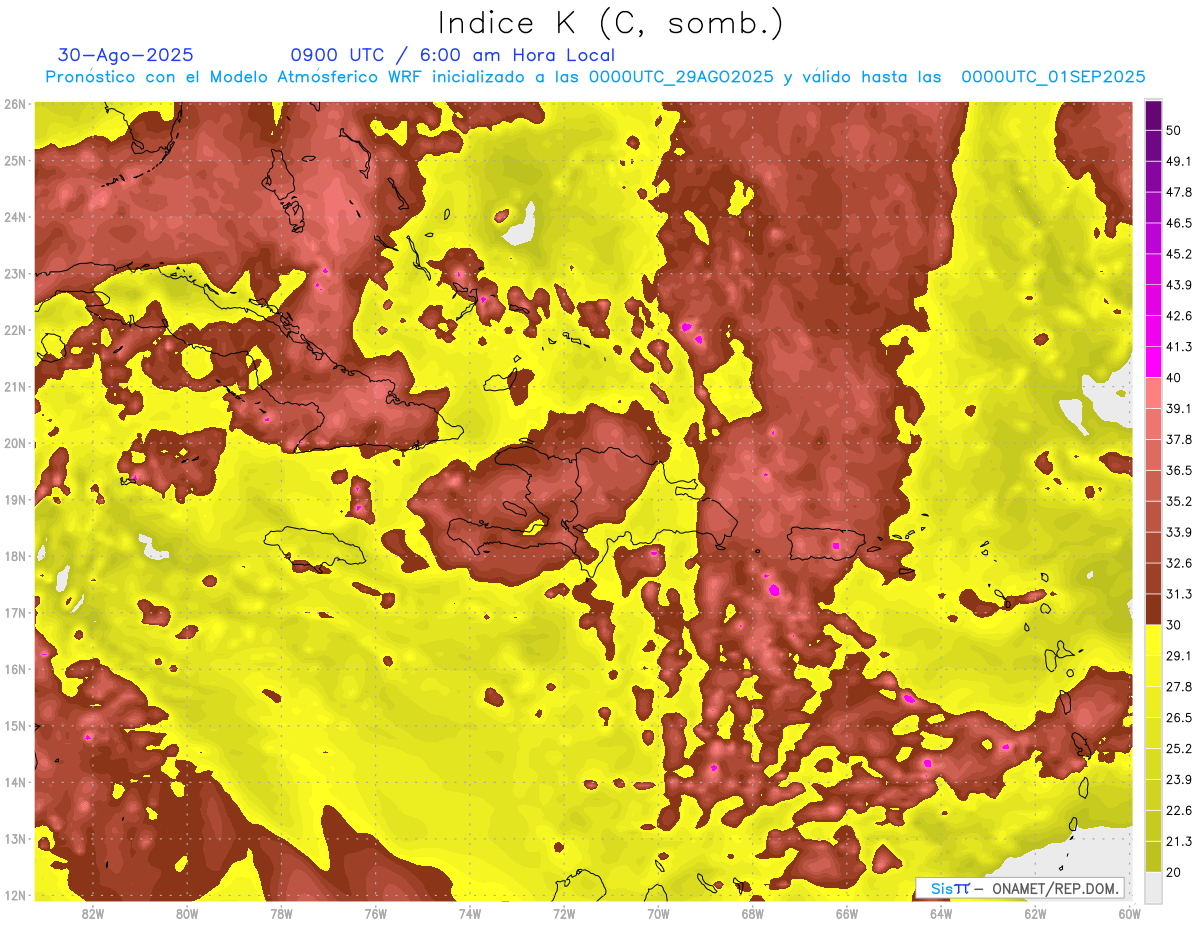
Task: Select the colorbar value 30
Action: [x=1174, y=625]
